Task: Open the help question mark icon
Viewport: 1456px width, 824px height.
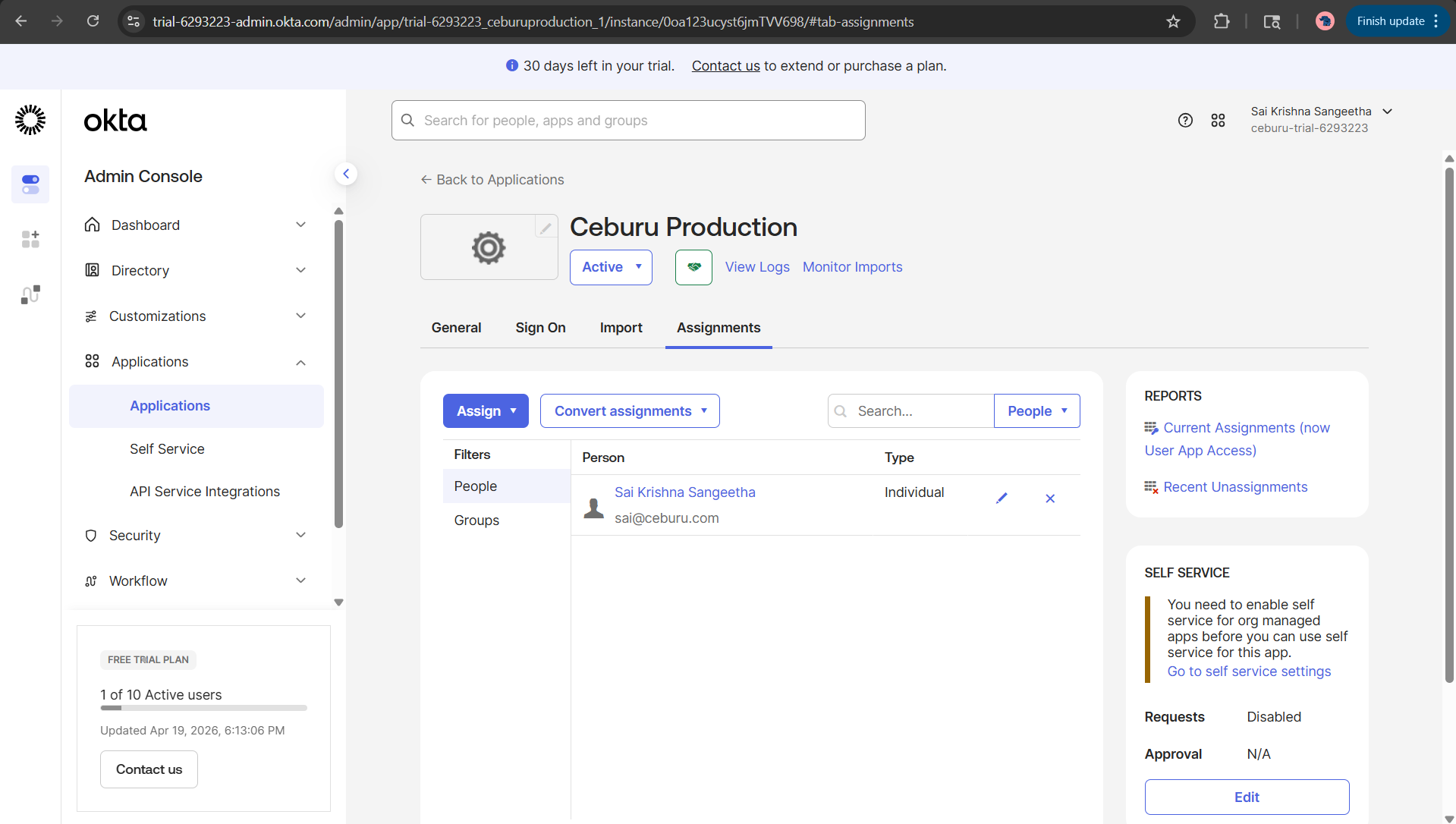Action: [1185, 120]
